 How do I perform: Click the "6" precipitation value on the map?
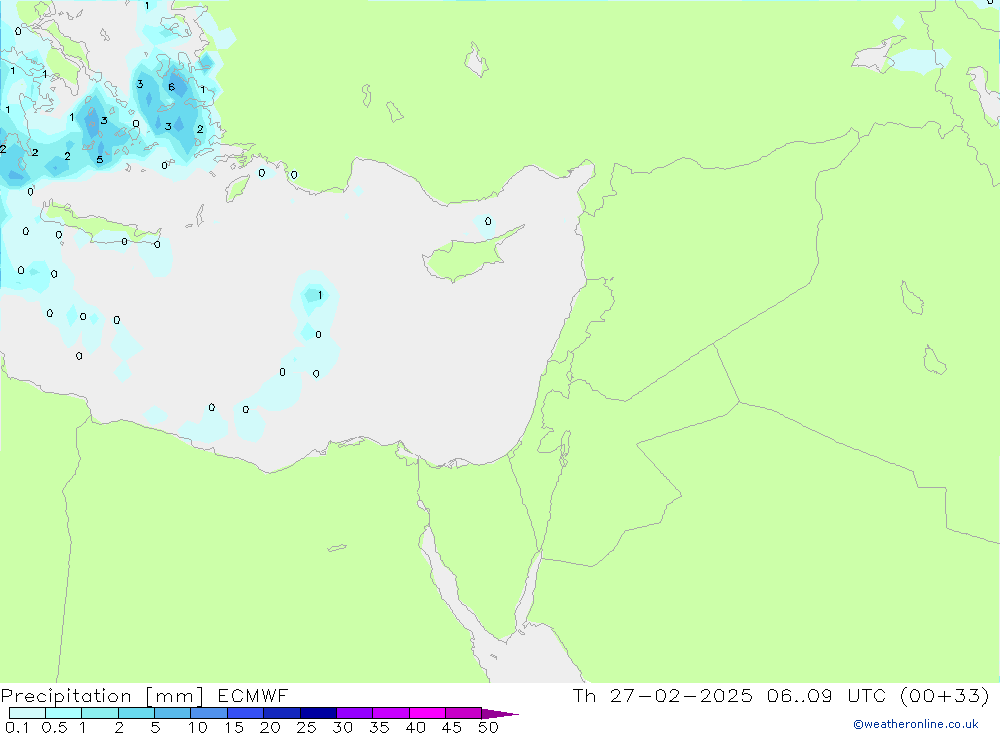(x=172, y=87)
